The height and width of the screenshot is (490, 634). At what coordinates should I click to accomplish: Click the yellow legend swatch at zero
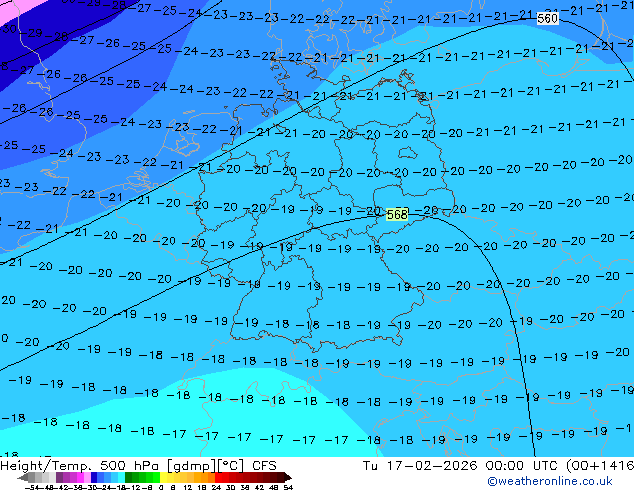pyautogui.click(x=163, y=477)
